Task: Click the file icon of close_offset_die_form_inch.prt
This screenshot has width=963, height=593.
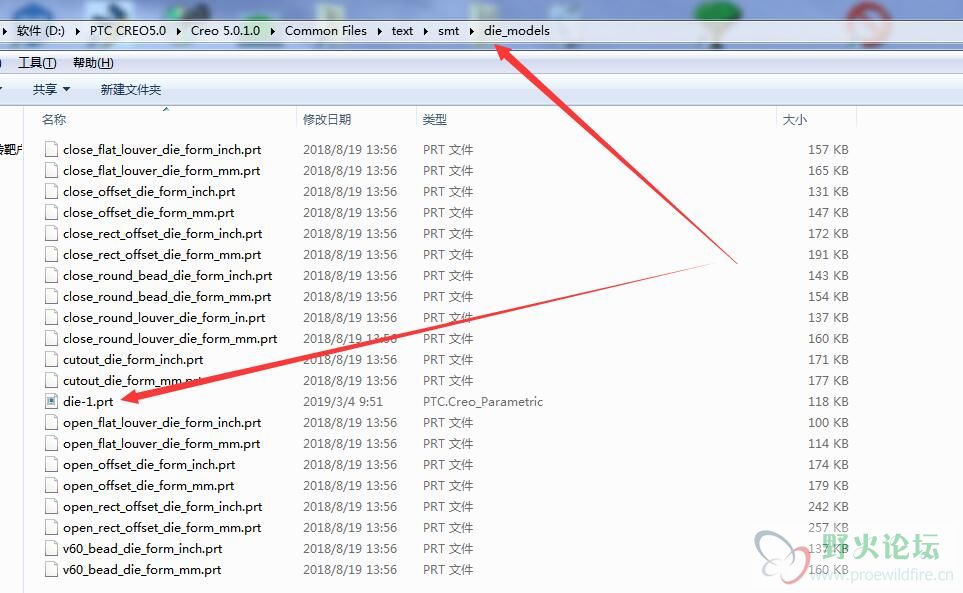Action: pyautogui.click(x=52, y=192)
